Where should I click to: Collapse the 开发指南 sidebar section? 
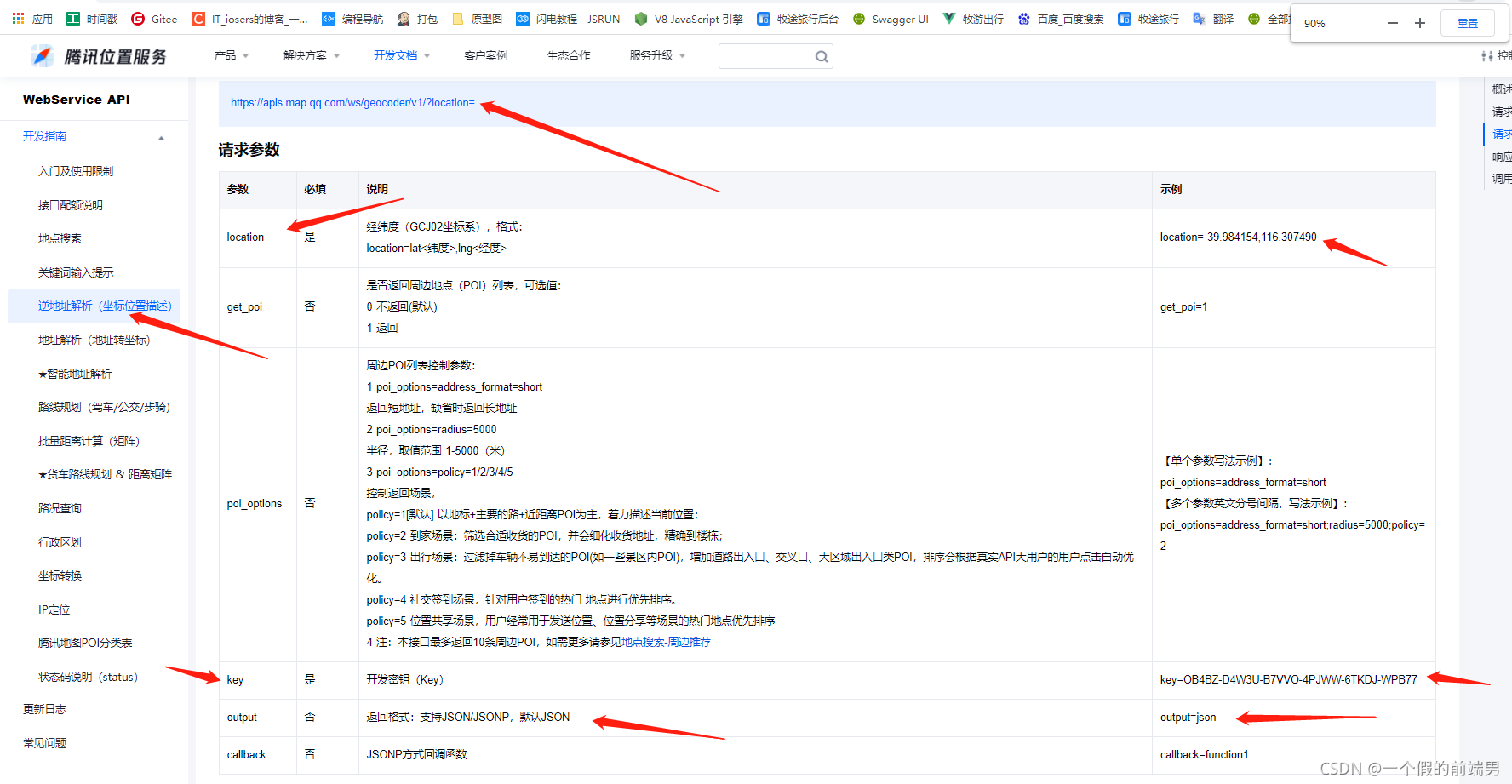[x=161, y=135]
